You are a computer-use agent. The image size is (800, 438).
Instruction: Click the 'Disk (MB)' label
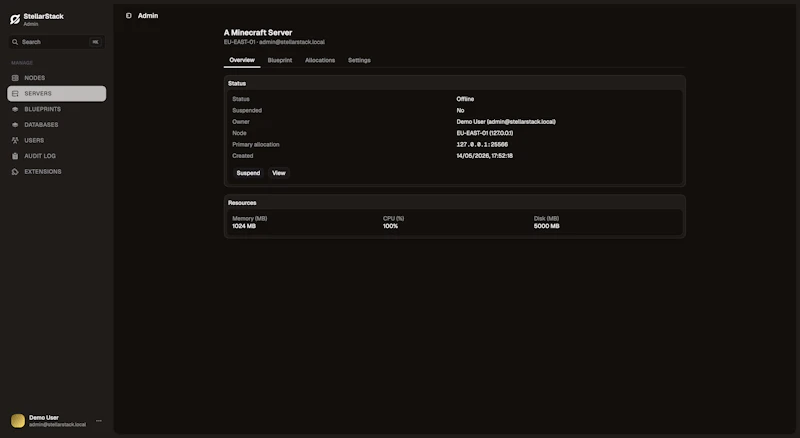point(546,218)
